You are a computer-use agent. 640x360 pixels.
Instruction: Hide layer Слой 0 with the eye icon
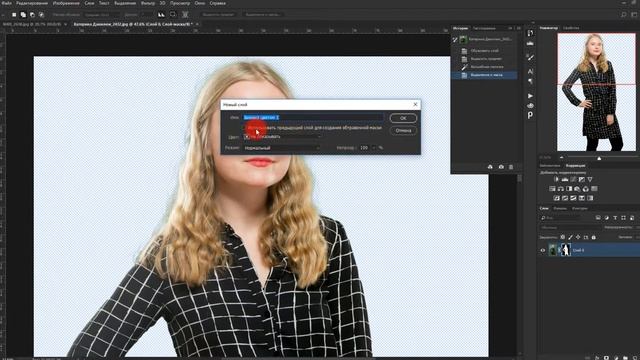[x=542, y=250]
